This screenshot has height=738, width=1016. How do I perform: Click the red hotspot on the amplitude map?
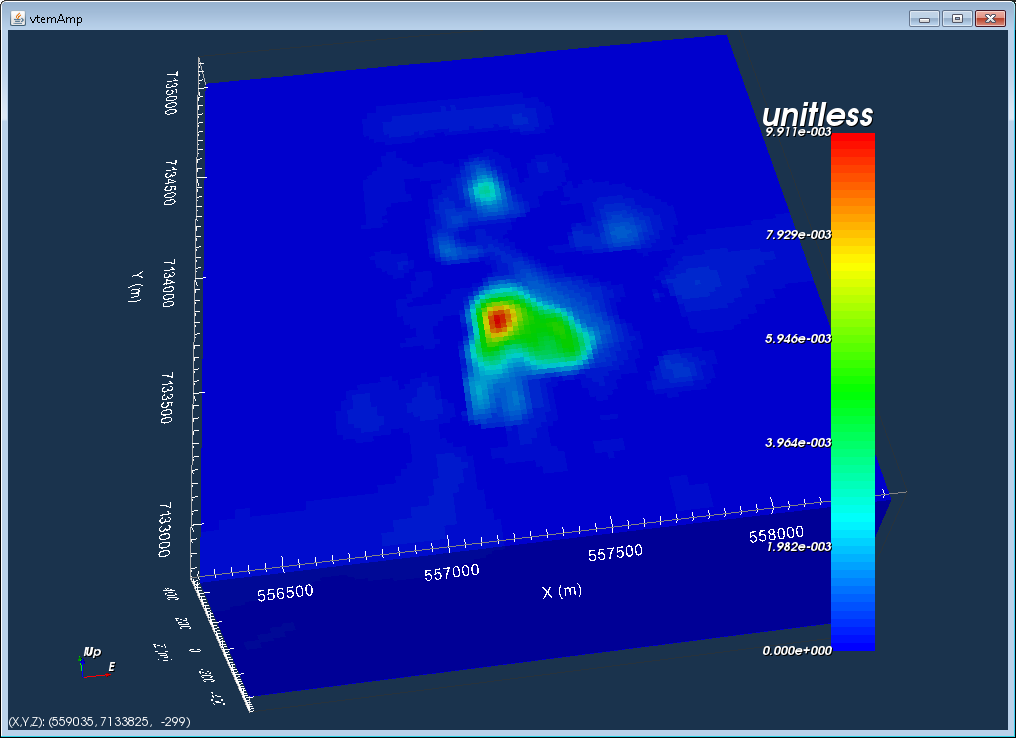499,320
